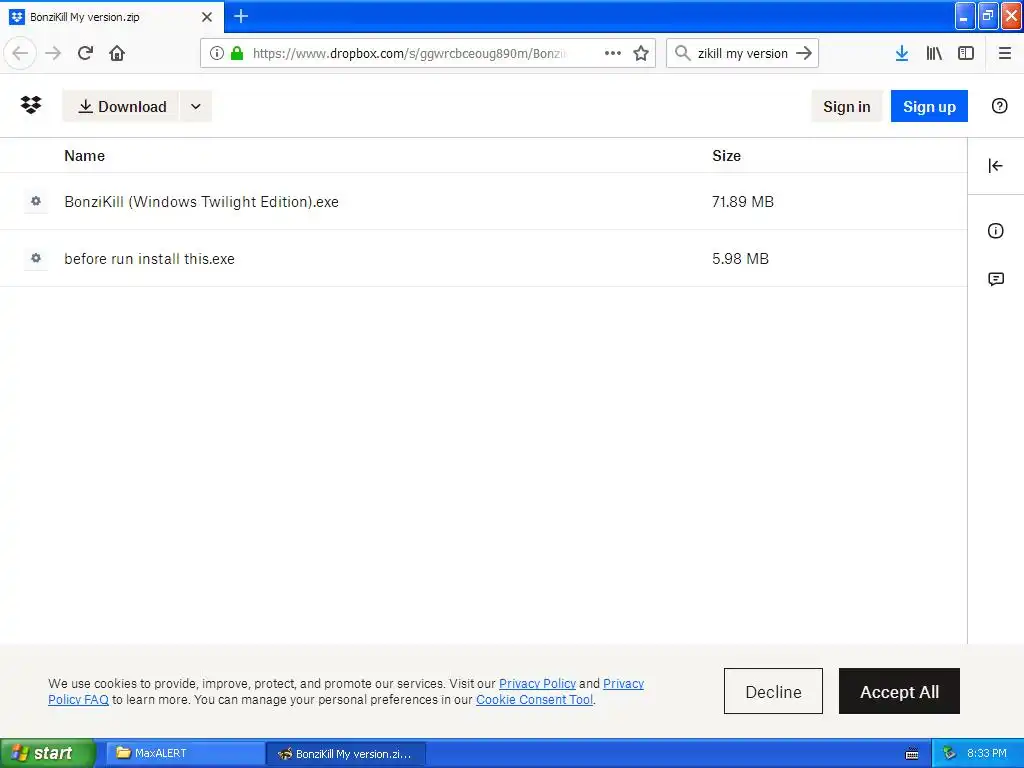The height and width of the screenshot is (768, 1024).
Task: Click the keyboard icon in system tray
Action: [x=912, y=754]
